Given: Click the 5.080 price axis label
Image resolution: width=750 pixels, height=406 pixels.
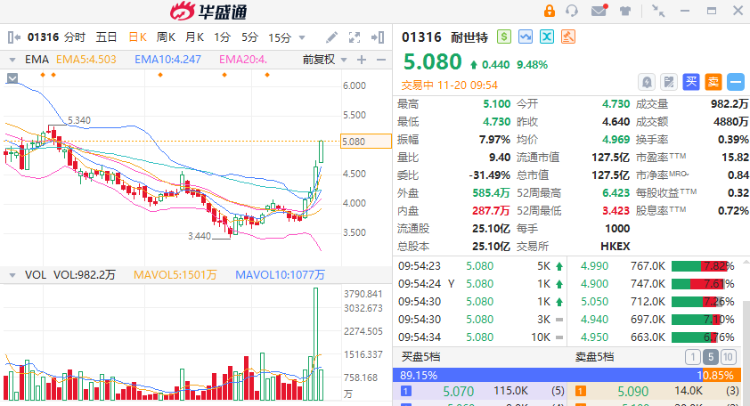Looking at the screenshot, I should [x=365, y=141].
